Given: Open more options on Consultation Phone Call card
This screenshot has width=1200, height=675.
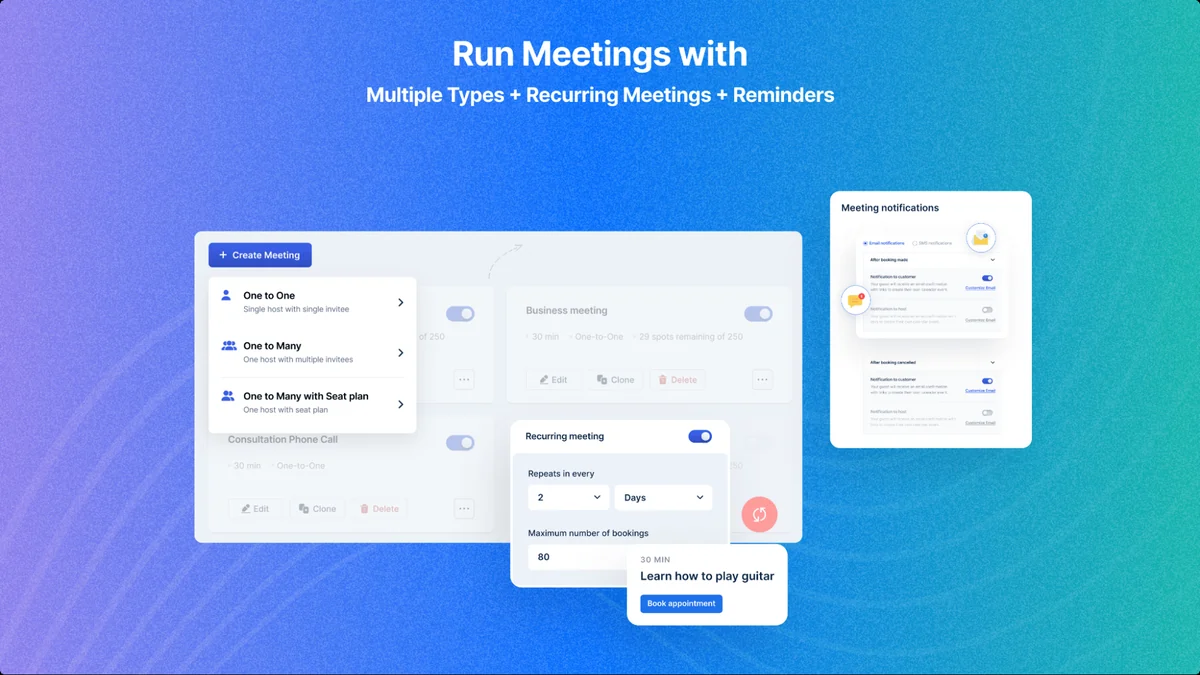Looking at the screenshot, I should tap(464, 508).
